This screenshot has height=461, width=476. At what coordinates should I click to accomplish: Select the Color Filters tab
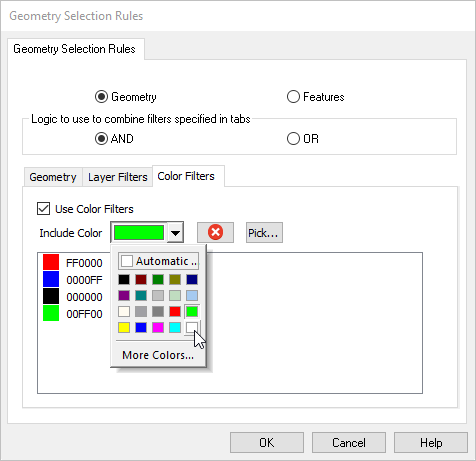tap(188, 176)
